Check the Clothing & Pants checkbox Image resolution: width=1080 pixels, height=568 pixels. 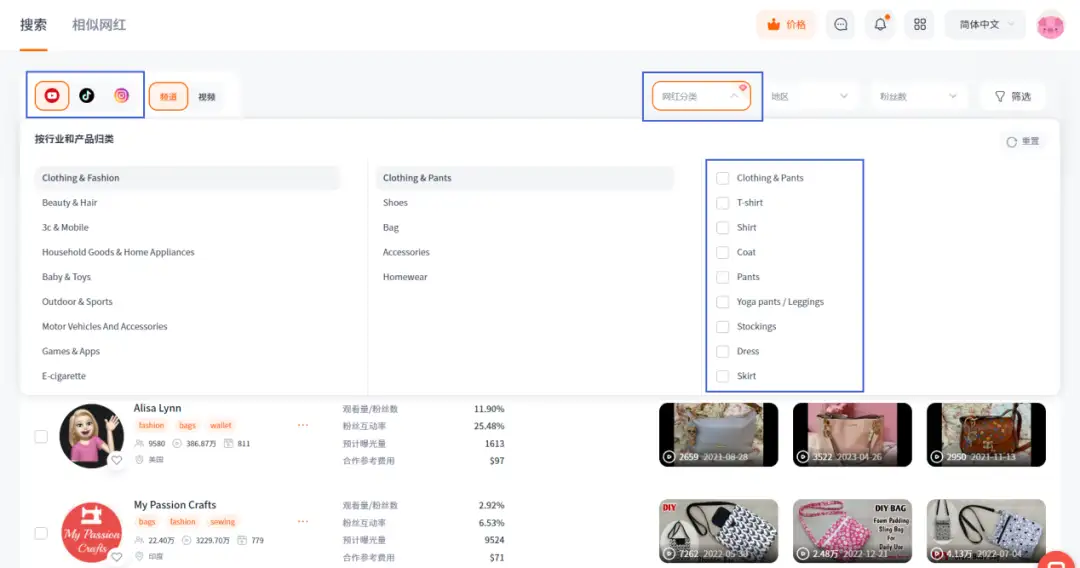coord(723,178)
